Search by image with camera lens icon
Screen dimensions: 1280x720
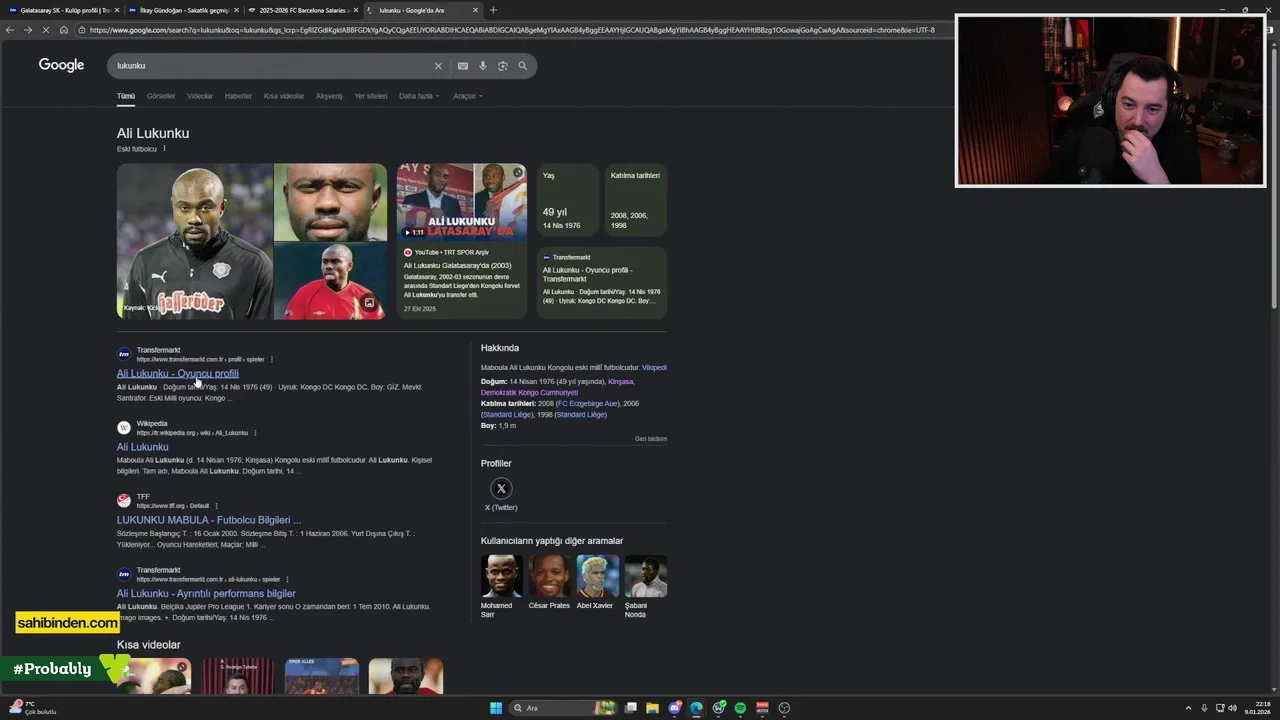point(503,66)
